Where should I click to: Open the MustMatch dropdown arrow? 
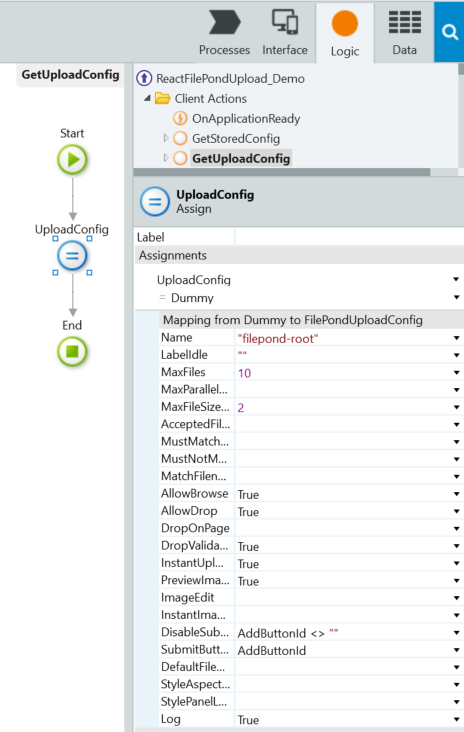click(456, 442)
